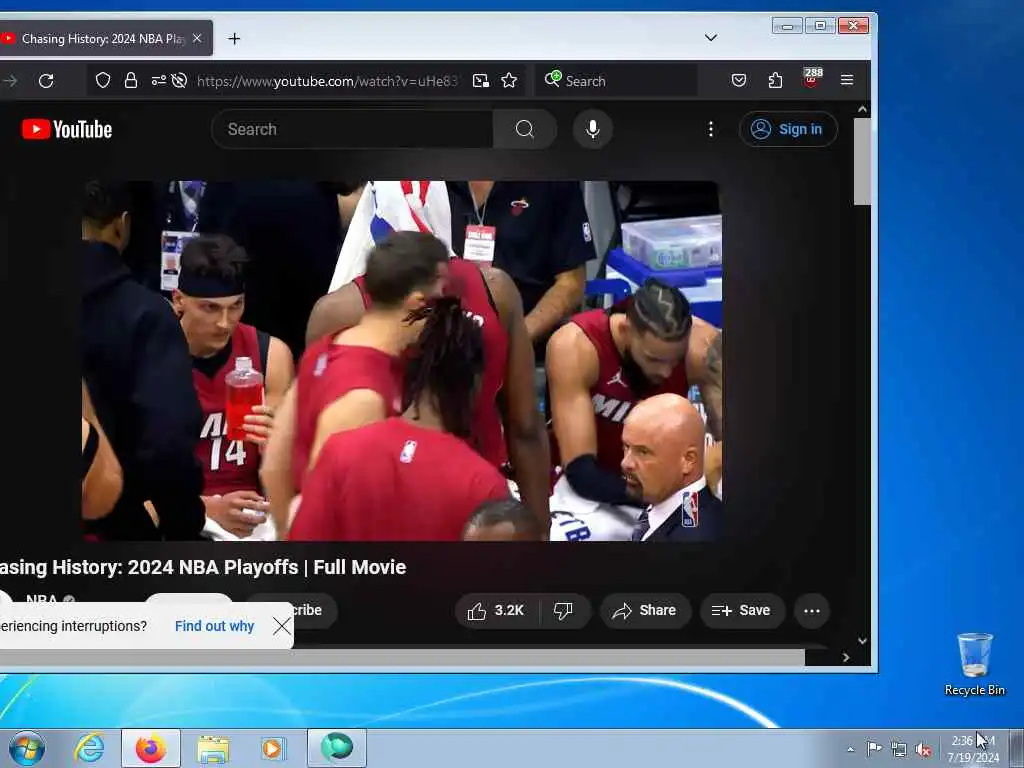Click the video title Chasing History text
1024x768 pixels.
[x=202, y=567]
